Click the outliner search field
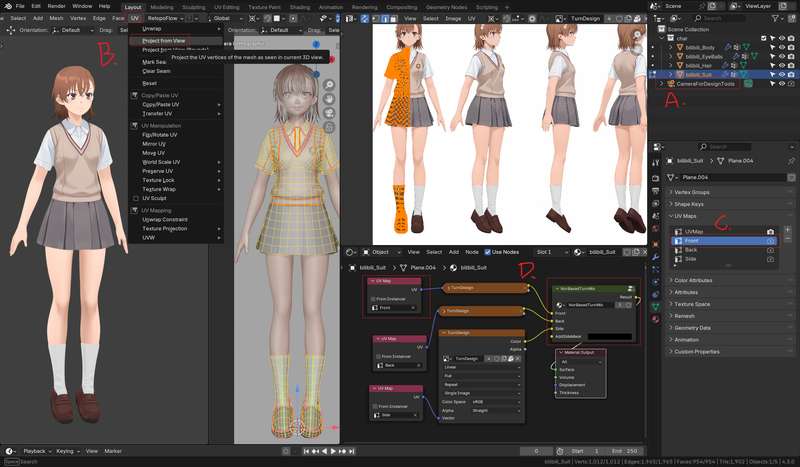 (719, 18)
